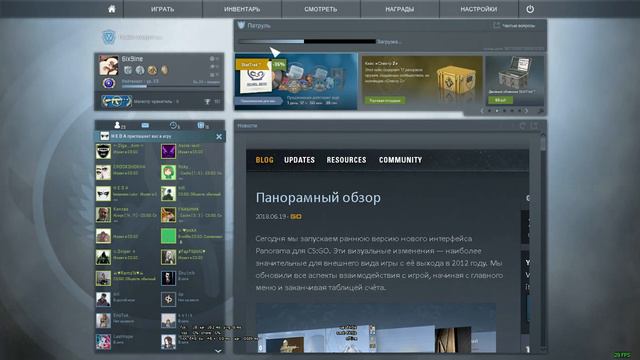This screenshot has height=360, width=640.
Task: Refresh the Новости news panel
Action: coord(522,126)
